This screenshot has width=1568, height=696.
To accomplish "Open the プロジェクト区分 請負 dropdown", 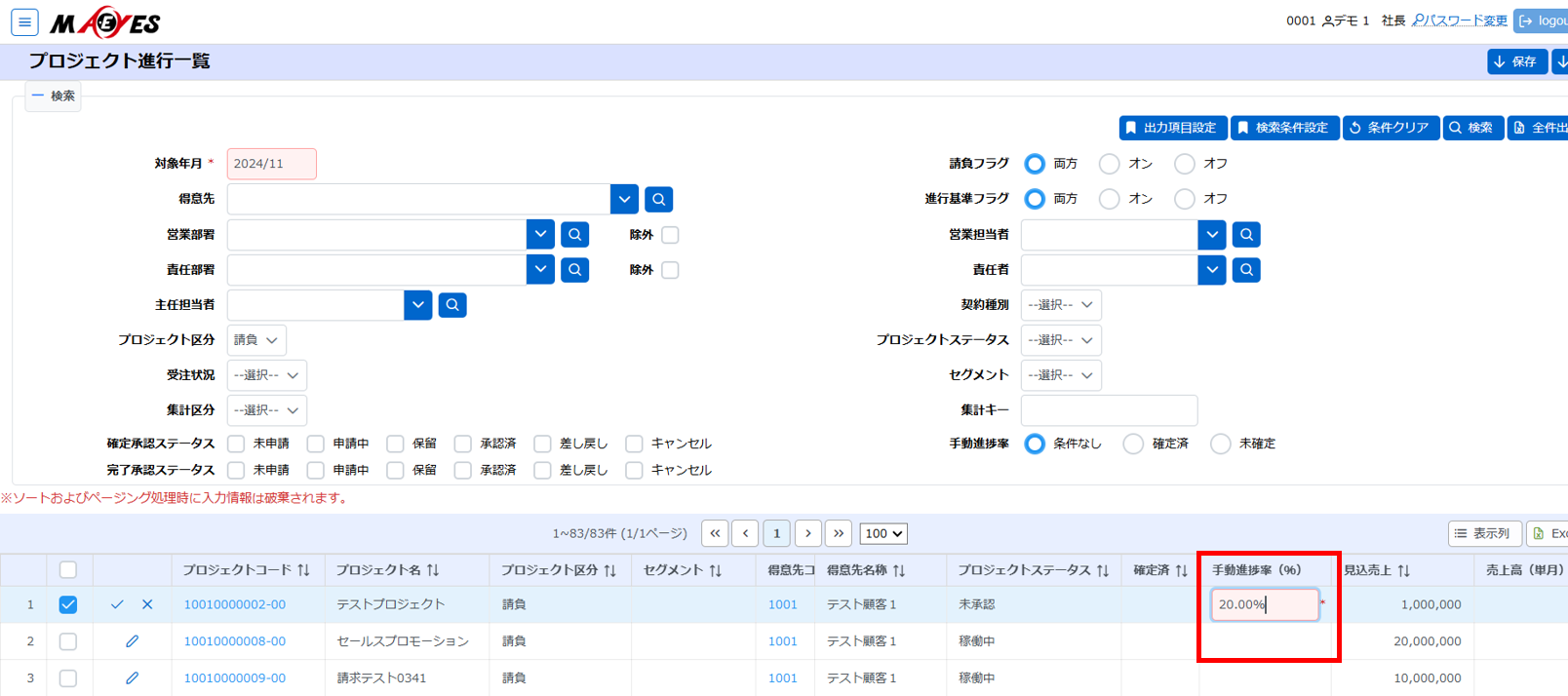I will [256, 340].
